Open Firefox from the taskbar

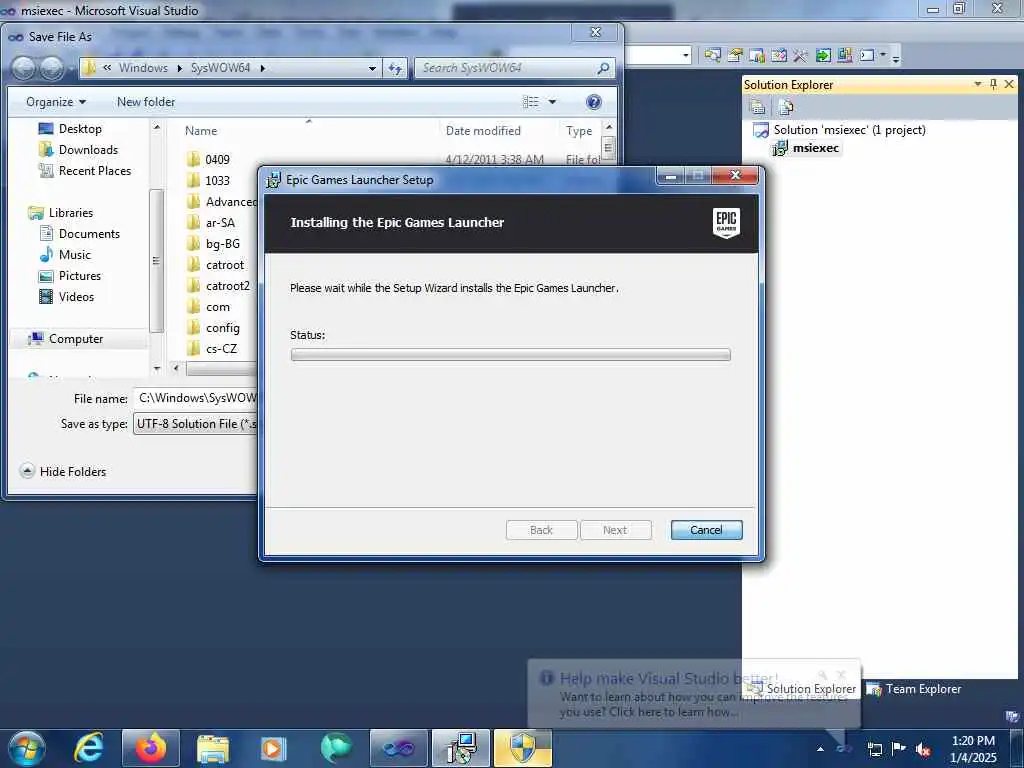(150, 748)
